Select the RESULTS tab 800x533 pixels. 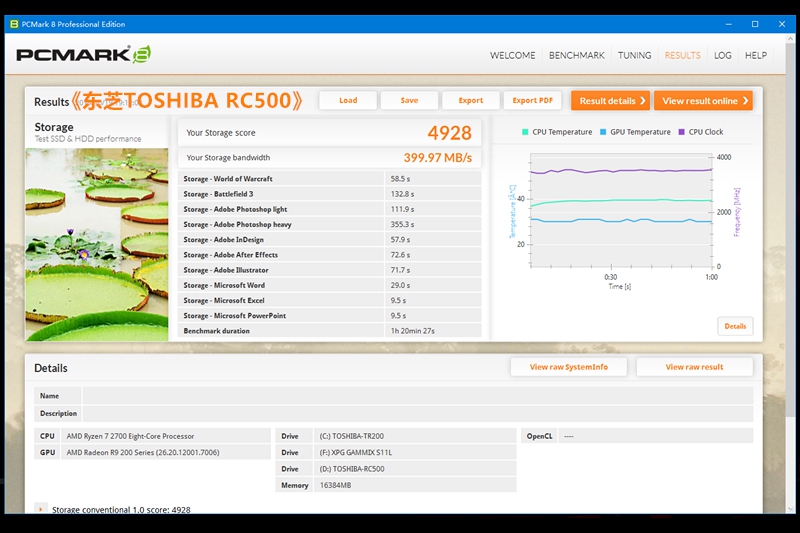(682, 55)
